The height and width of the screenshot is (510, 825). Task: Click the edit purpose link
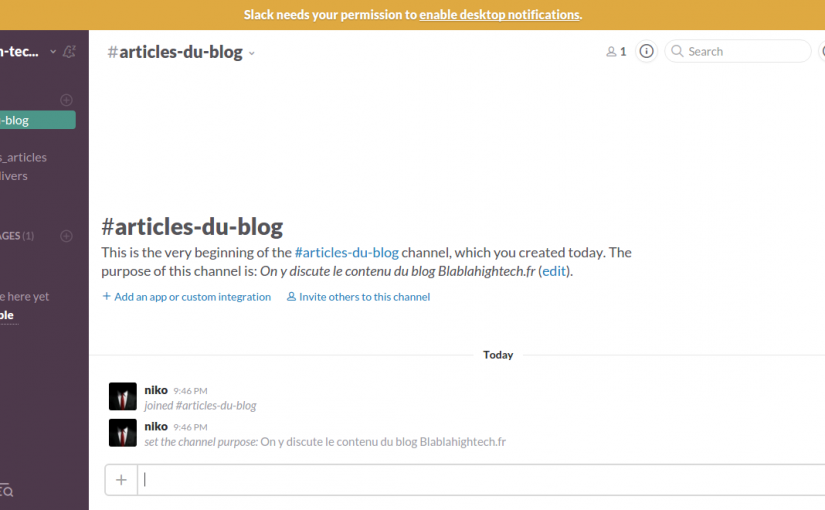(554, 271)
